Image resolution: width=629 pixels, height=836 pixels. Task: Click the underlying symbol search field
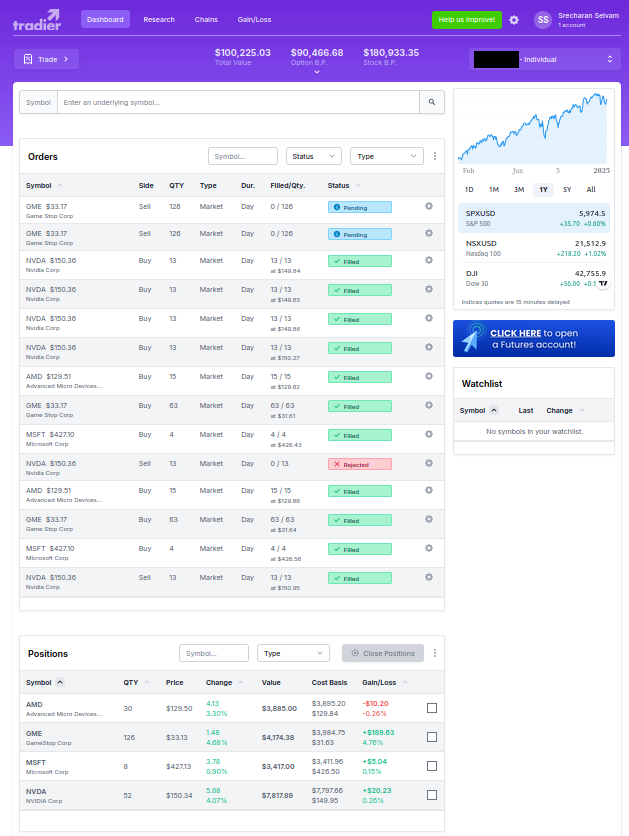click(238, 102)
